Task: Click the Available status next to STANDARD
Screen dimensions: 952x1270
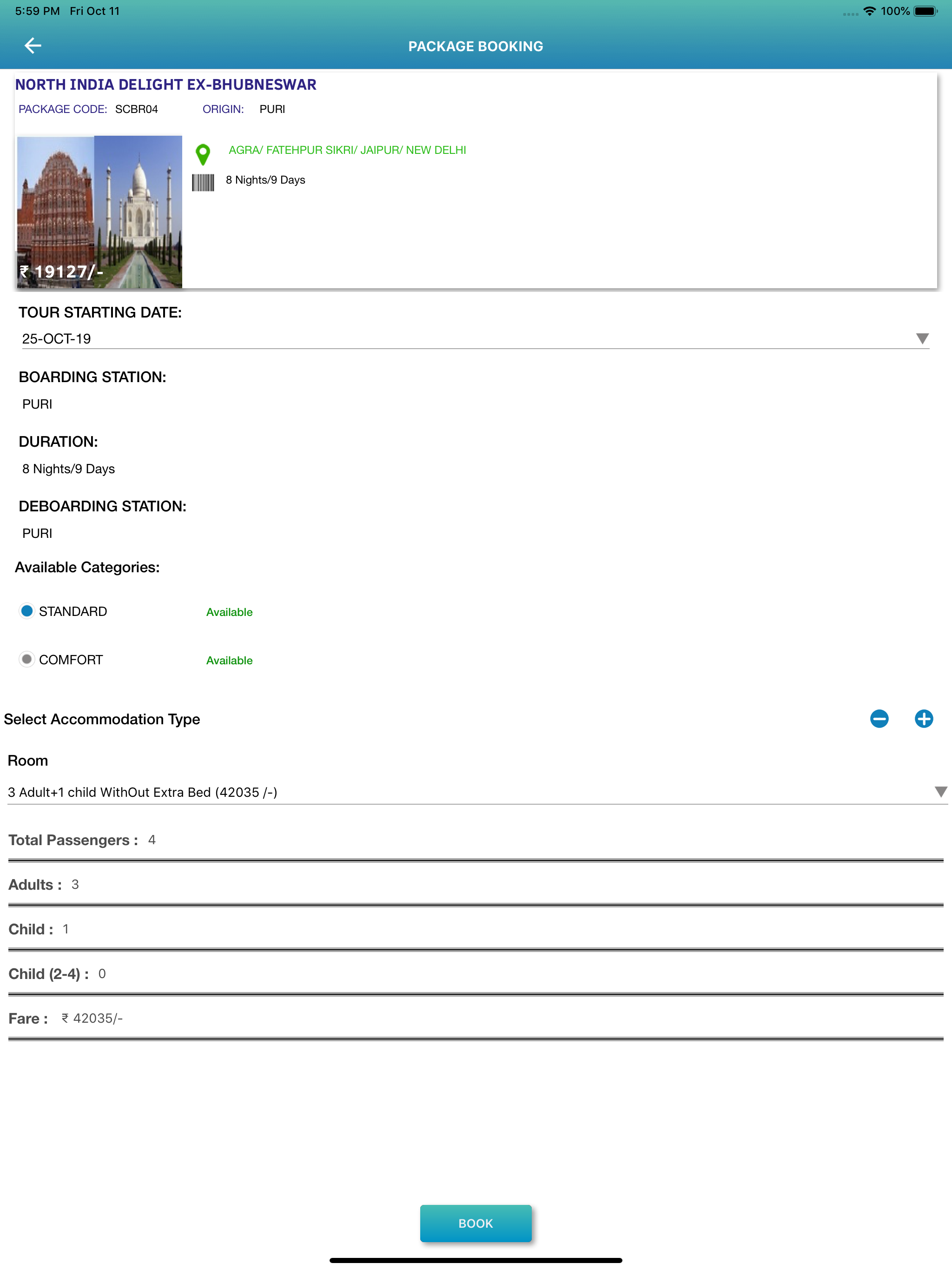Action: (229, 612)
